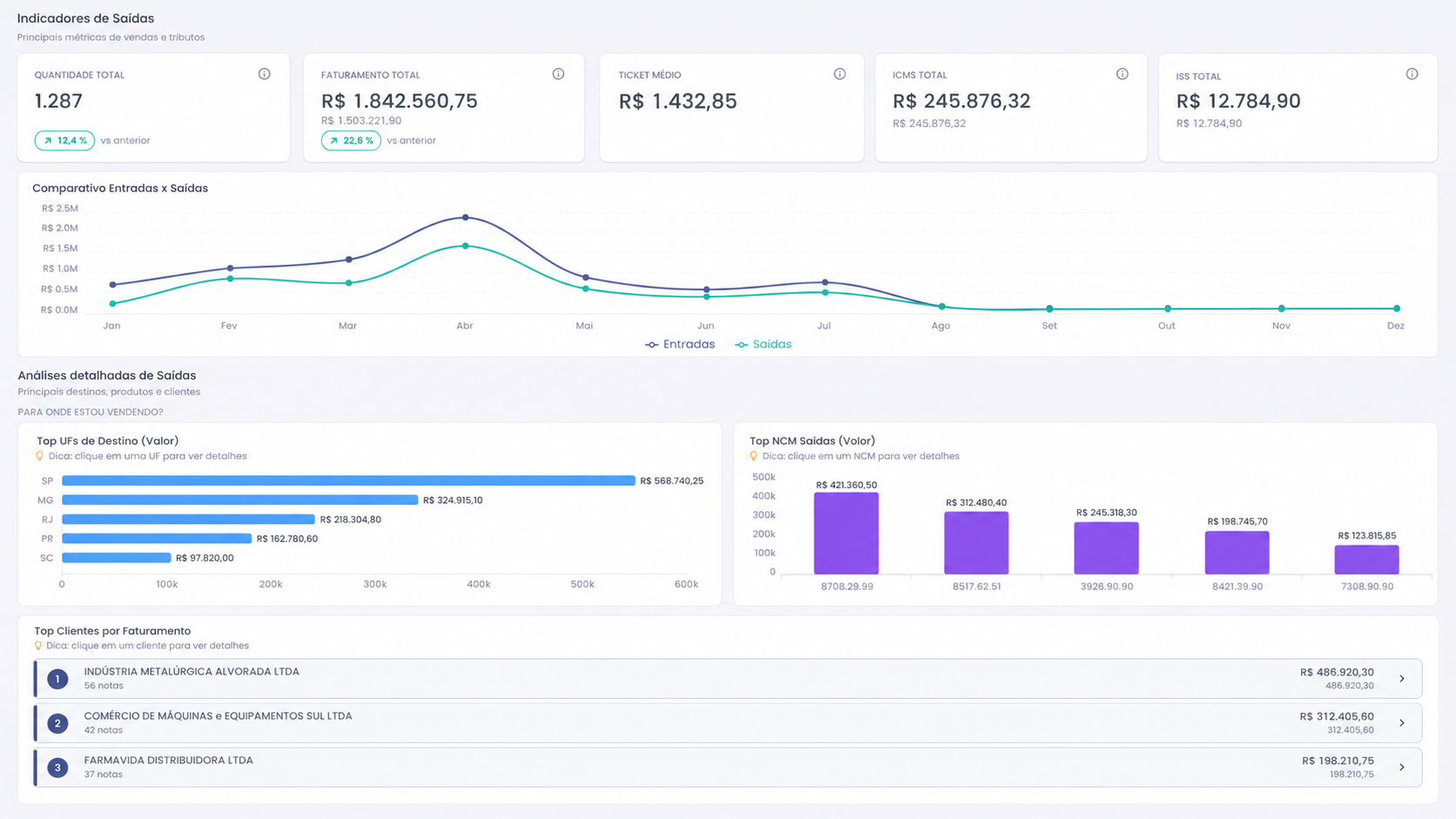Click the RJ bar in Top UFs chart
Viewport: 1456px width, 819px height.
tap(188, 519)
